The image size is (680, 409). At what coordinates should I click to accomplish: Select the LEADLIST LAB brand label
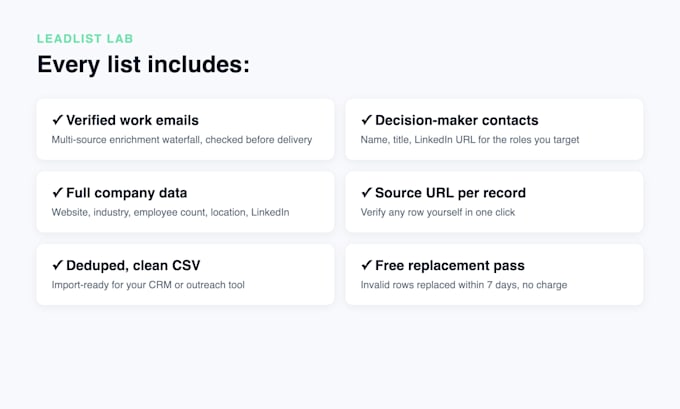click(x=85, y=39)
